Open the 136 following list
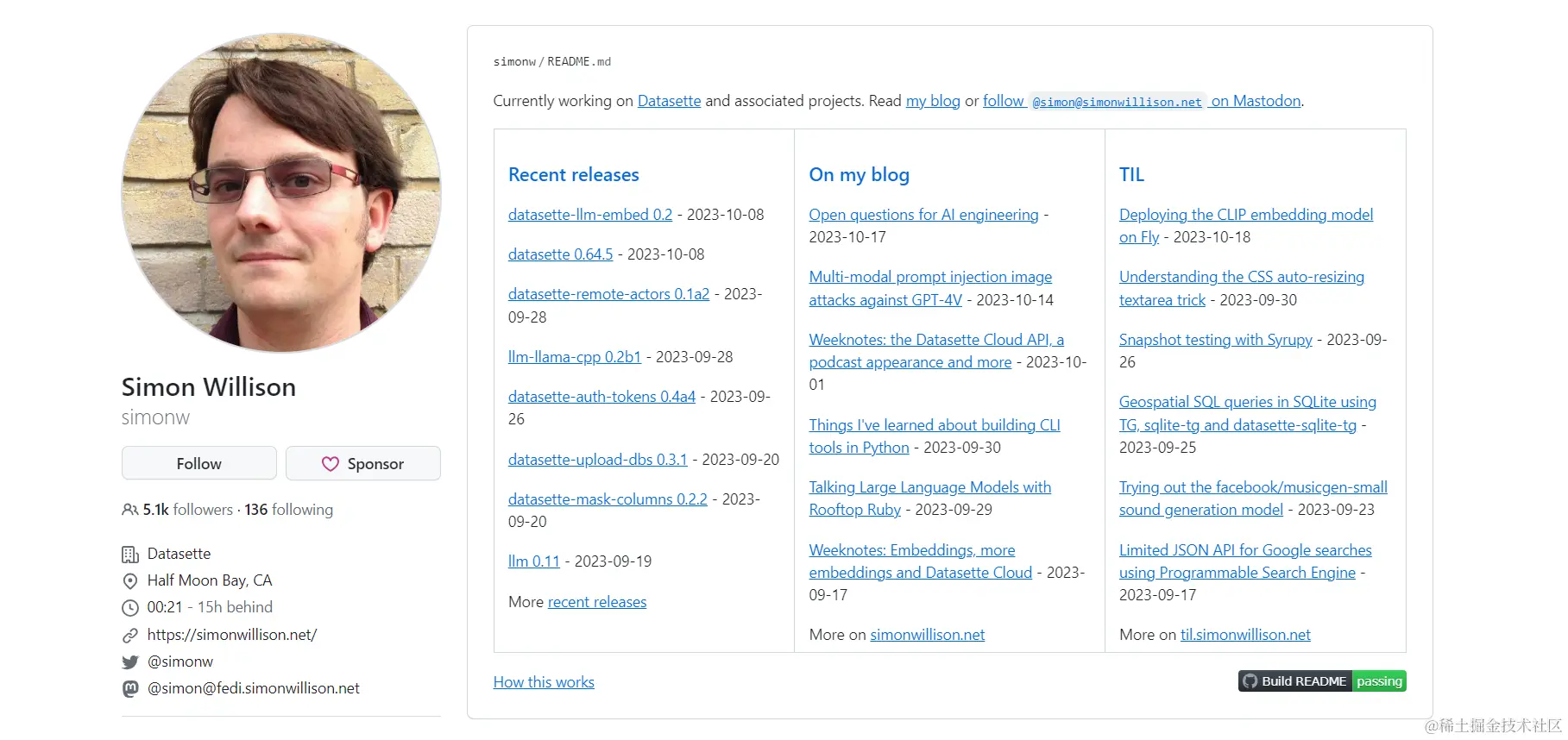The height and width of the screenshot is (740, 1568). point(288,510)
